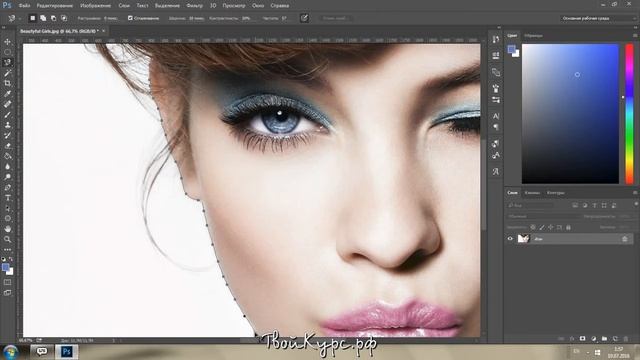Select the Pen tool
The image size is (640, 360).
[x=7, y=188]
